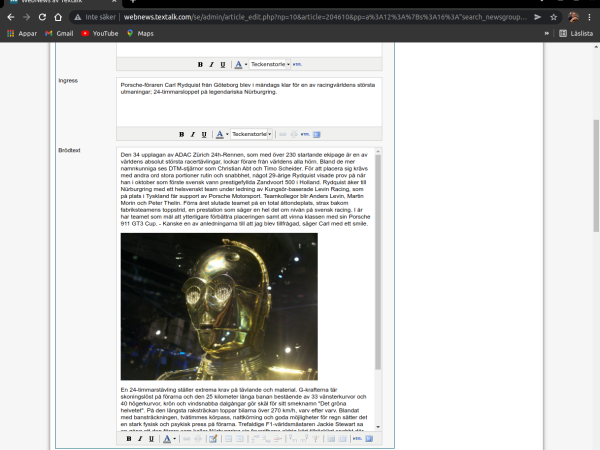Image resolution: width=600 pixels, height=450 pixels.
Task: Select the golden robot image in Brödtext
Action: (219, 307)
